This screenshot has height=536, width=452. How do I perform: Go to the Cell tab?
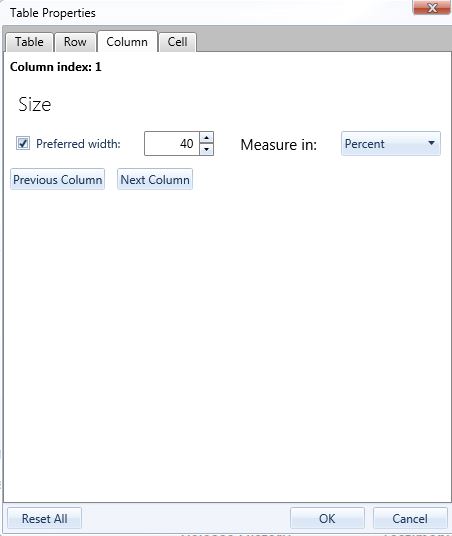pos(177,42)
